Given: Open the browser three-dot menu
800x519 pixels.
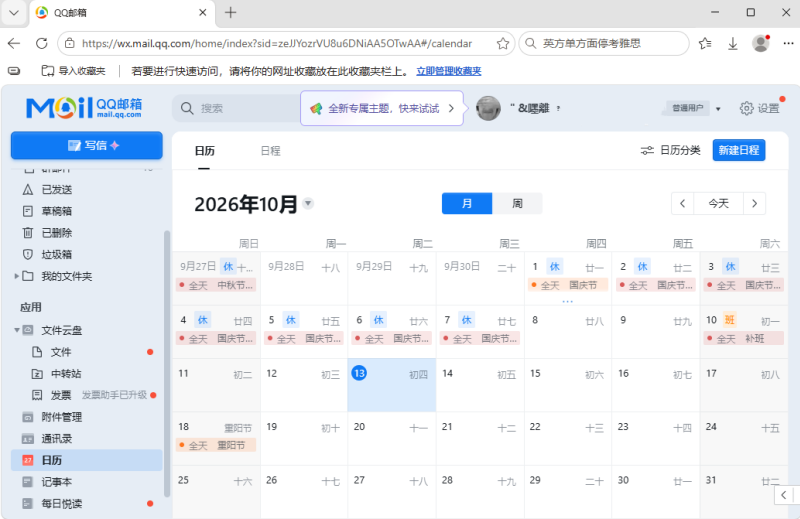Looking at the screenshot, I should click(x=788, y=43).
